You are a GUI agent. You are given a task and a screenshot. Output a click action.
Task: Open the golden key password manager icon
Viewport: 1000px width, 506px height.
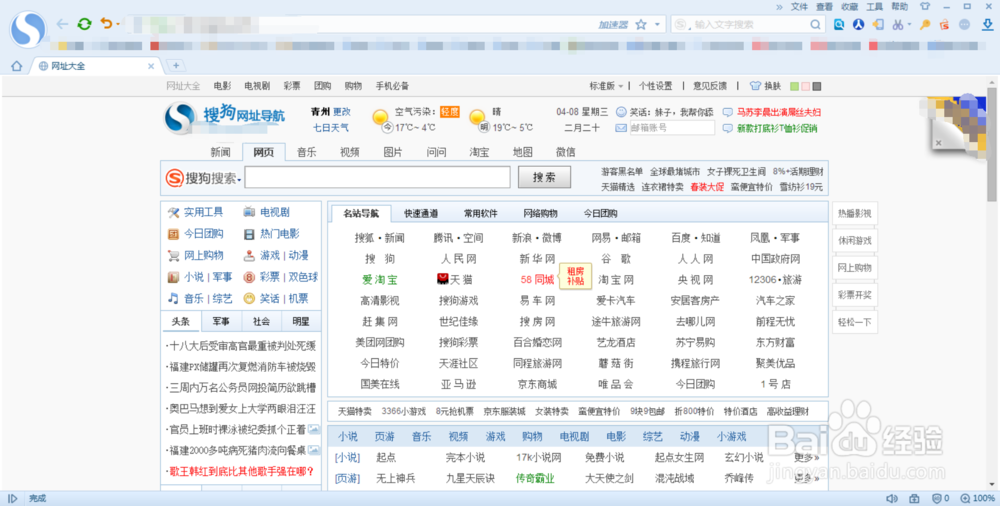(x=925, y=25)
